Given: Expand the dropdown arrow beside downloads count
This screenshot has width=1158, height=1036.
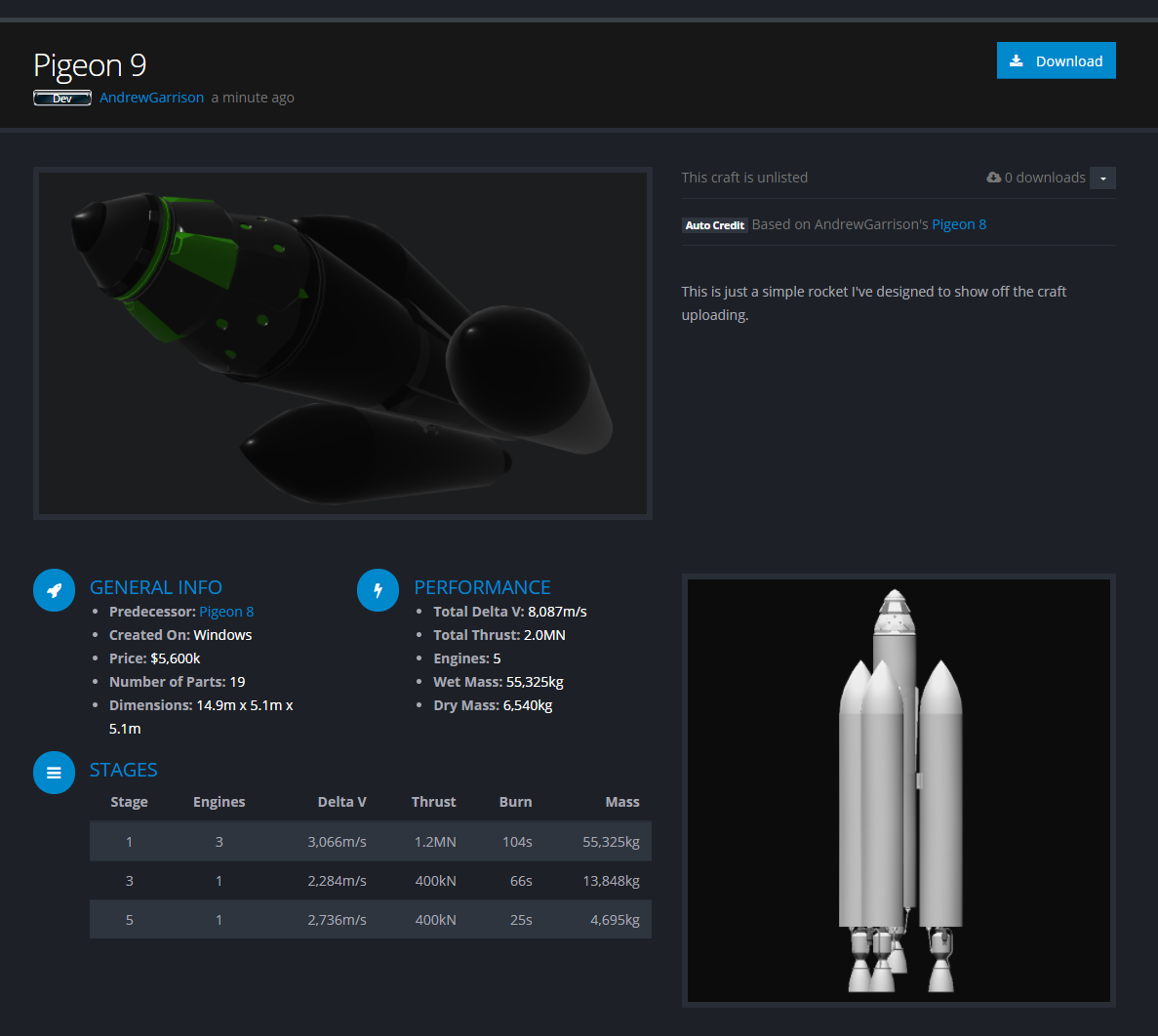Looking at the screenshot, I should [1101, 178].
